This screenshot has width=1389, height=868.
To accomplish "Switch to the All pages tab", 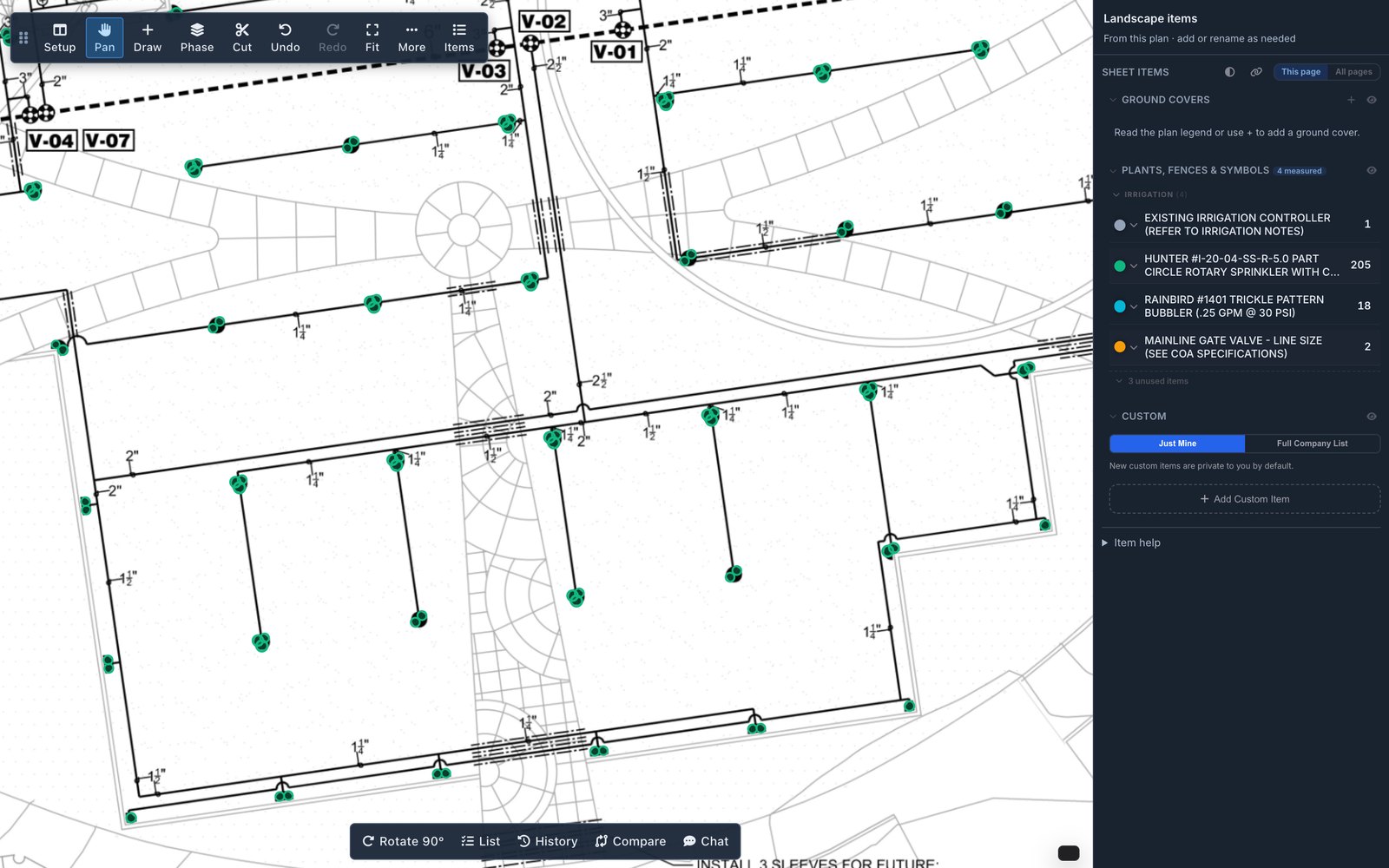I will point(1353,72).
